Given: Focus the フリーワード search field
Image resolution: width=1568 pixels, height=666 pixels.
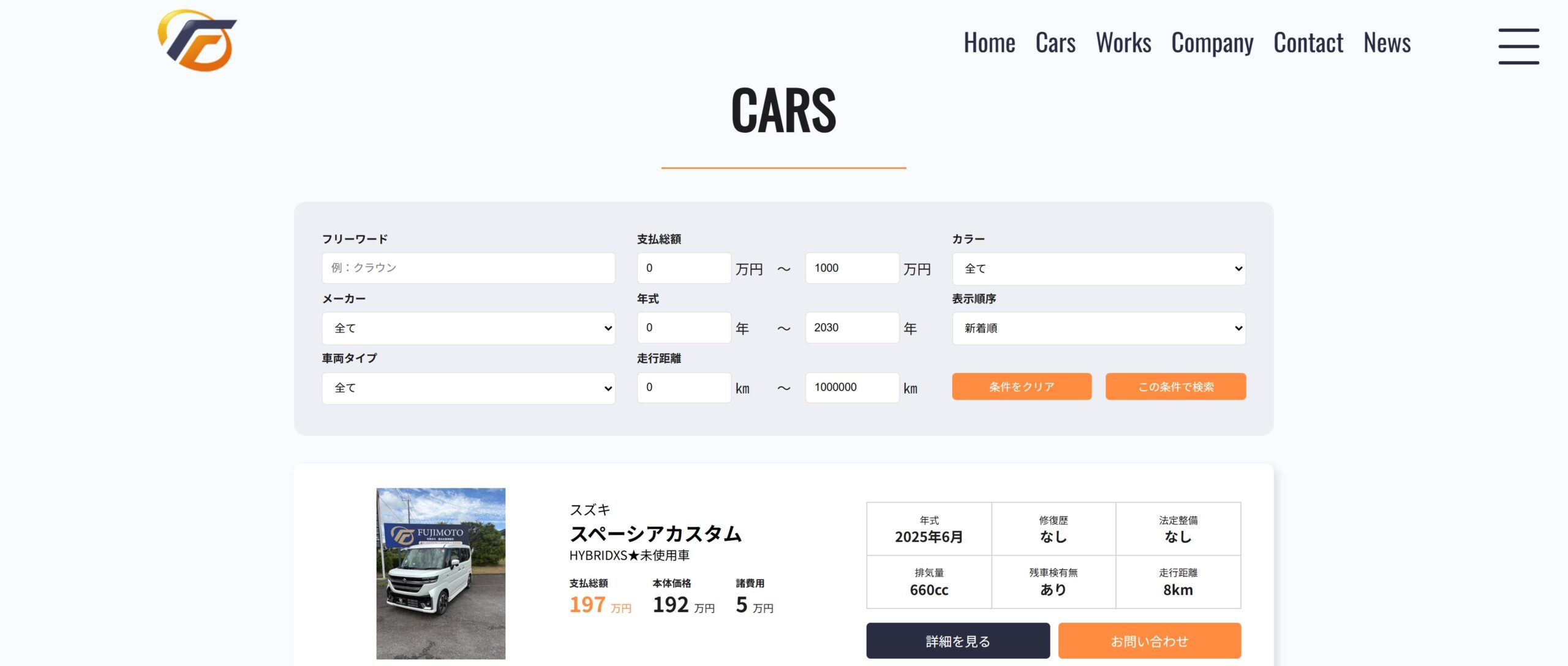Looking at the screenshot, I should [x=469, y=268].
